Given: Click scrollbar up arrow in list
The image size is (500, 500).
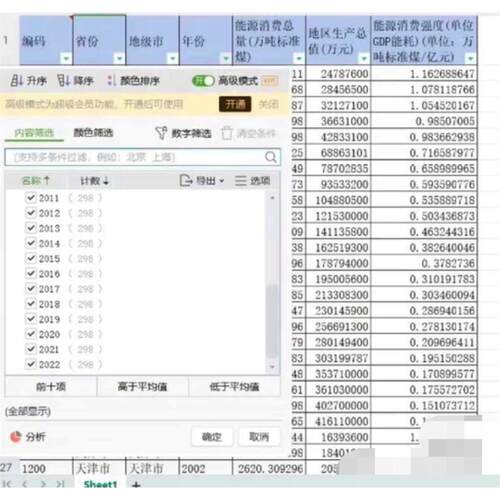Looking at the screenshot, I should pyautogui.click(x=272, y=198).
